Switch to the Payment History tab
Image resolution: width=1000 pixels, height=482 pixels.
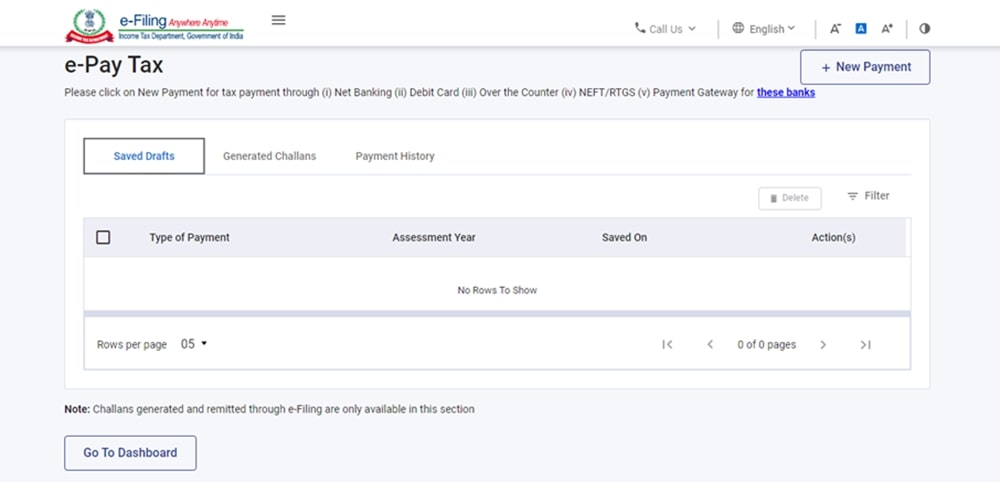pos(395,156)
